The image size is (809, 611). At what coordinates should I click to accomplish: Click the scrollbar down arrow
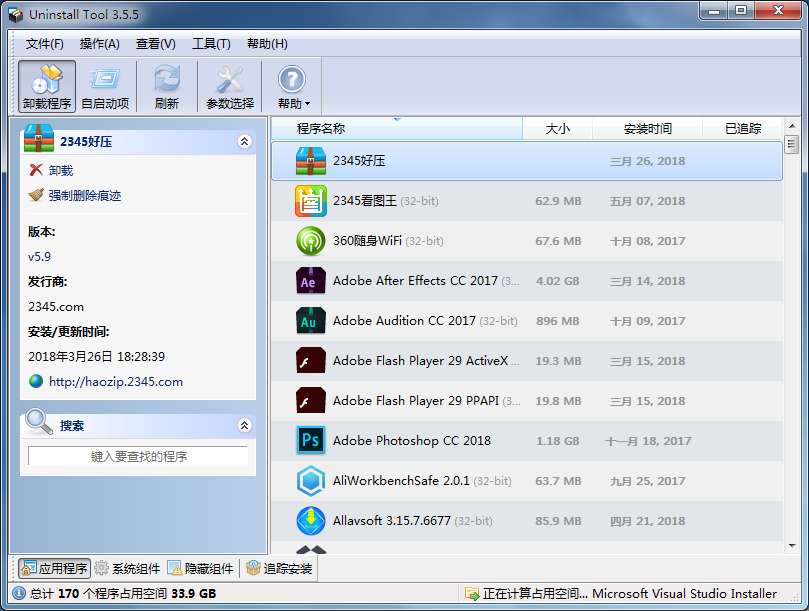(792, 546)
